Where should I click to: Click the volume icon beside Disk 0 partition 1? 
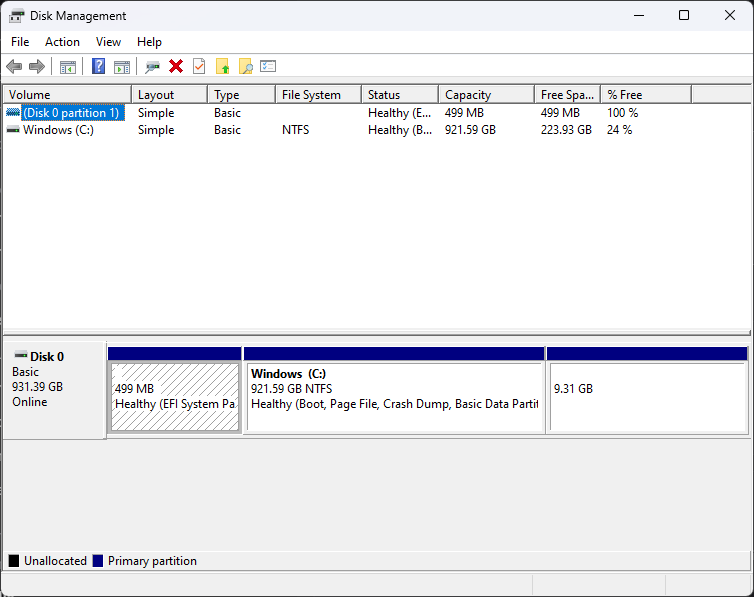(13, 112)
